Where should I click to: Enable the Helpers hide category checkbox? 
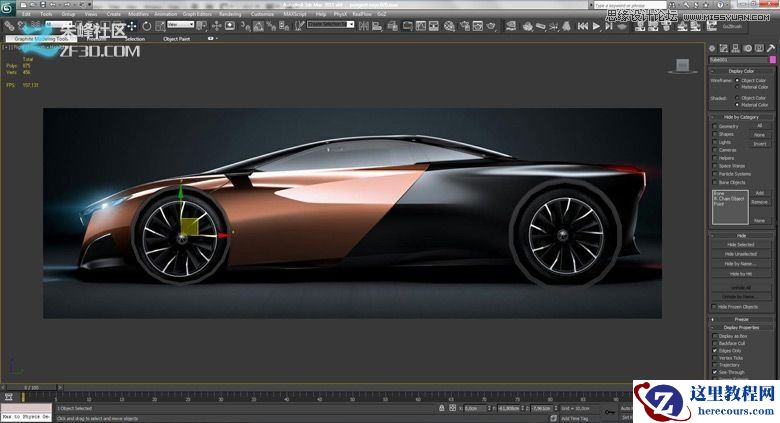(x=715, y=158)
